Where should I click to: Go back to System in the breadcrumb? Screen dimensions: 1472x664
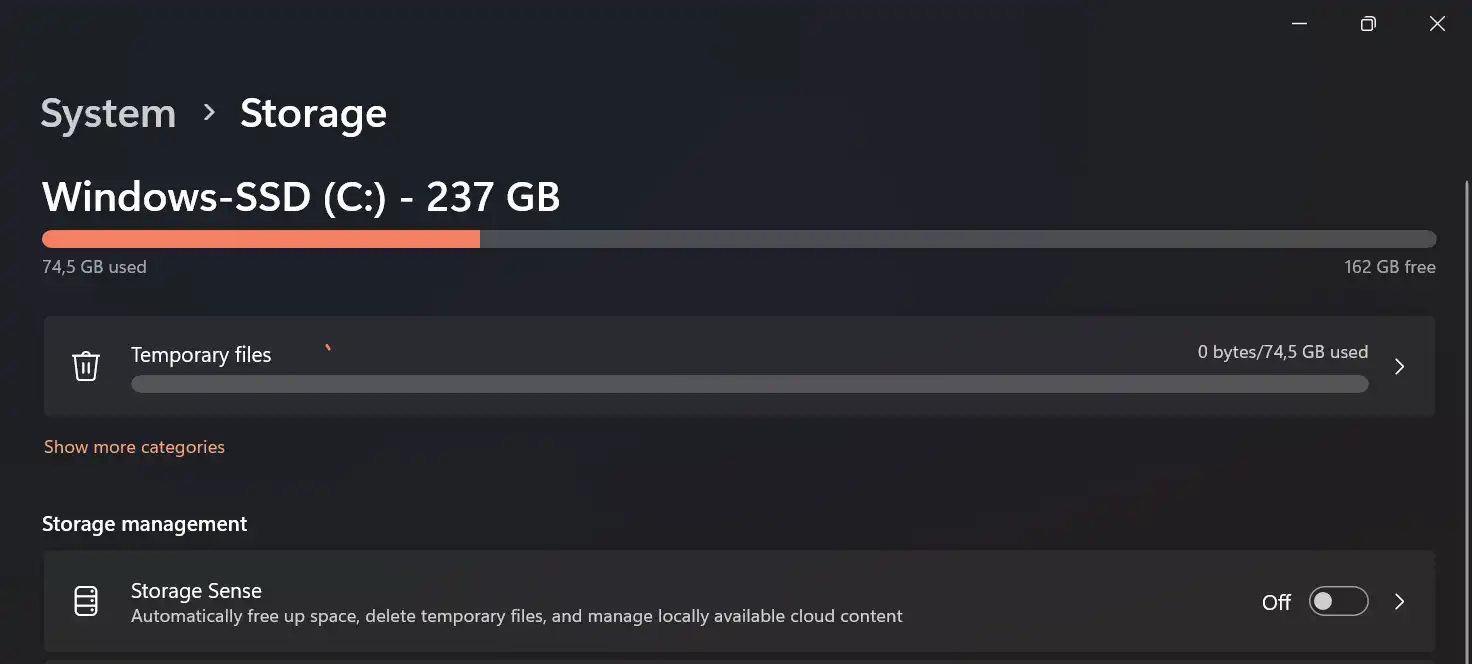[x=108, y=113]
